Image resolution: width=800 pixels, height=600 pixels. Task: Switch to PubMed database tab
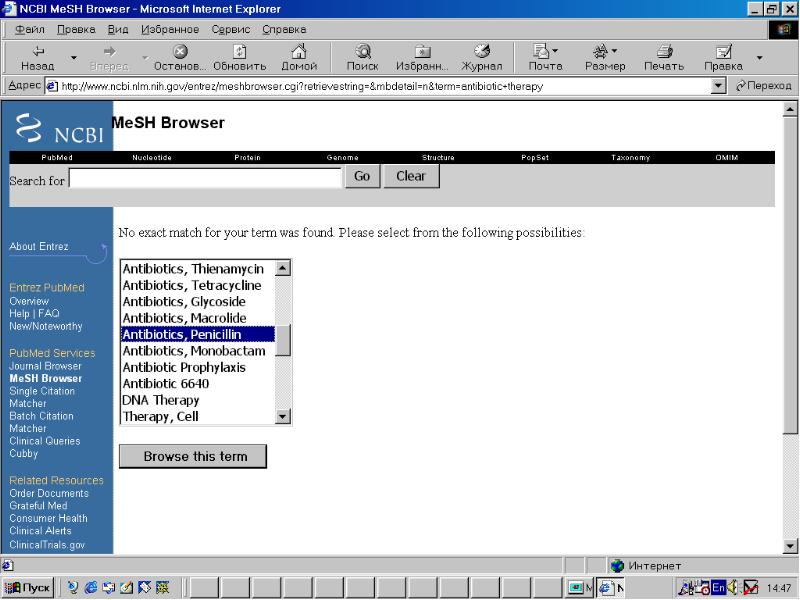tap(57, 158)
